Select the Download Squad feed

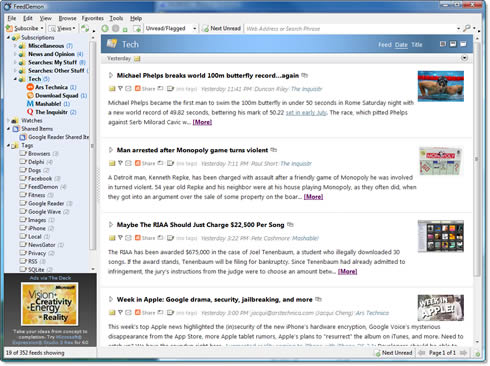point(57,96)
